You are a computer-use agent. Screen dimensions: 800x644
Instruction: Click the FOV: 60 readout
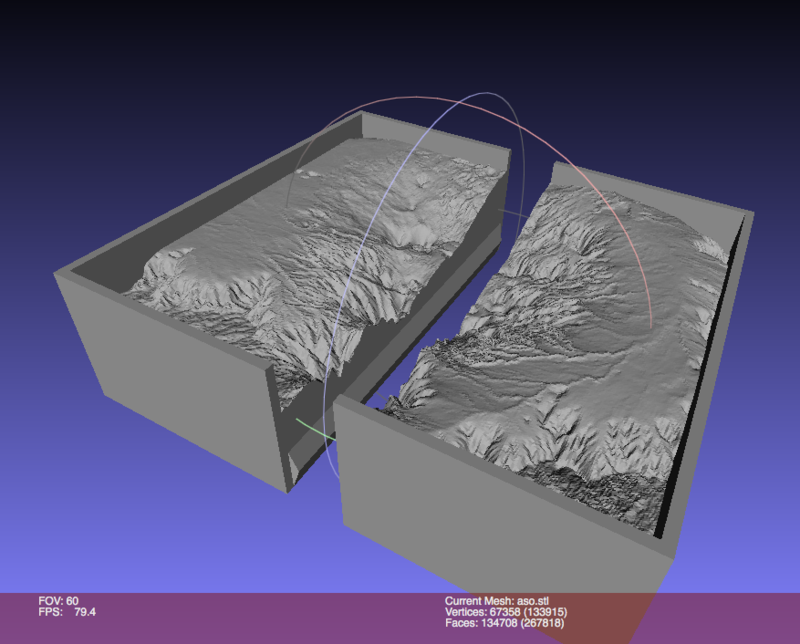point(58,601)
